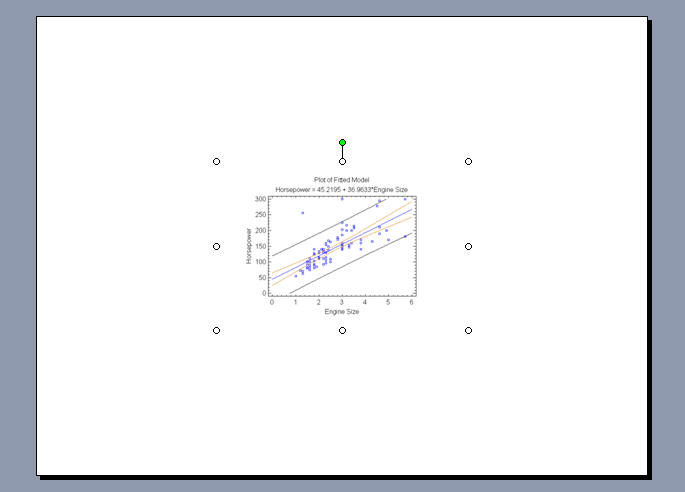This screenshot has width=685, height=492.
Task: Click the middle-left side resize handle
Action: (216, 246)
